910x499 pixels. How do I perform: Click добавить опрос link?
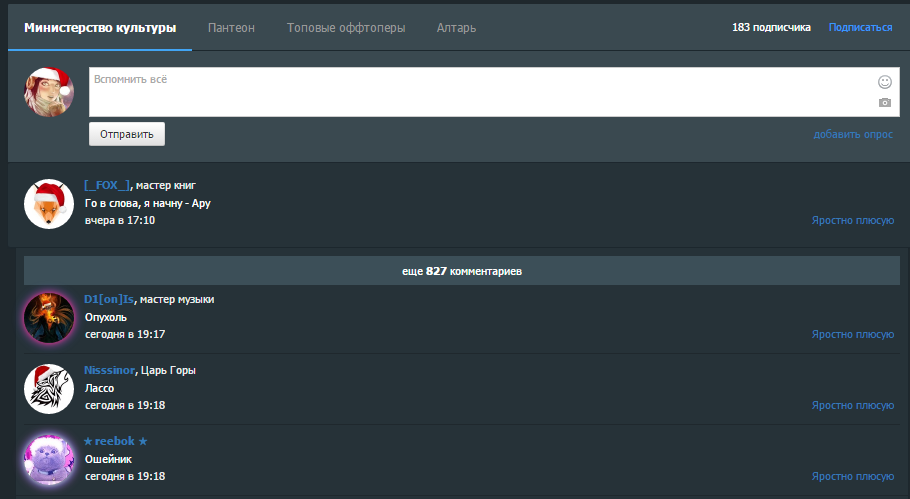[x=853, y=134]
